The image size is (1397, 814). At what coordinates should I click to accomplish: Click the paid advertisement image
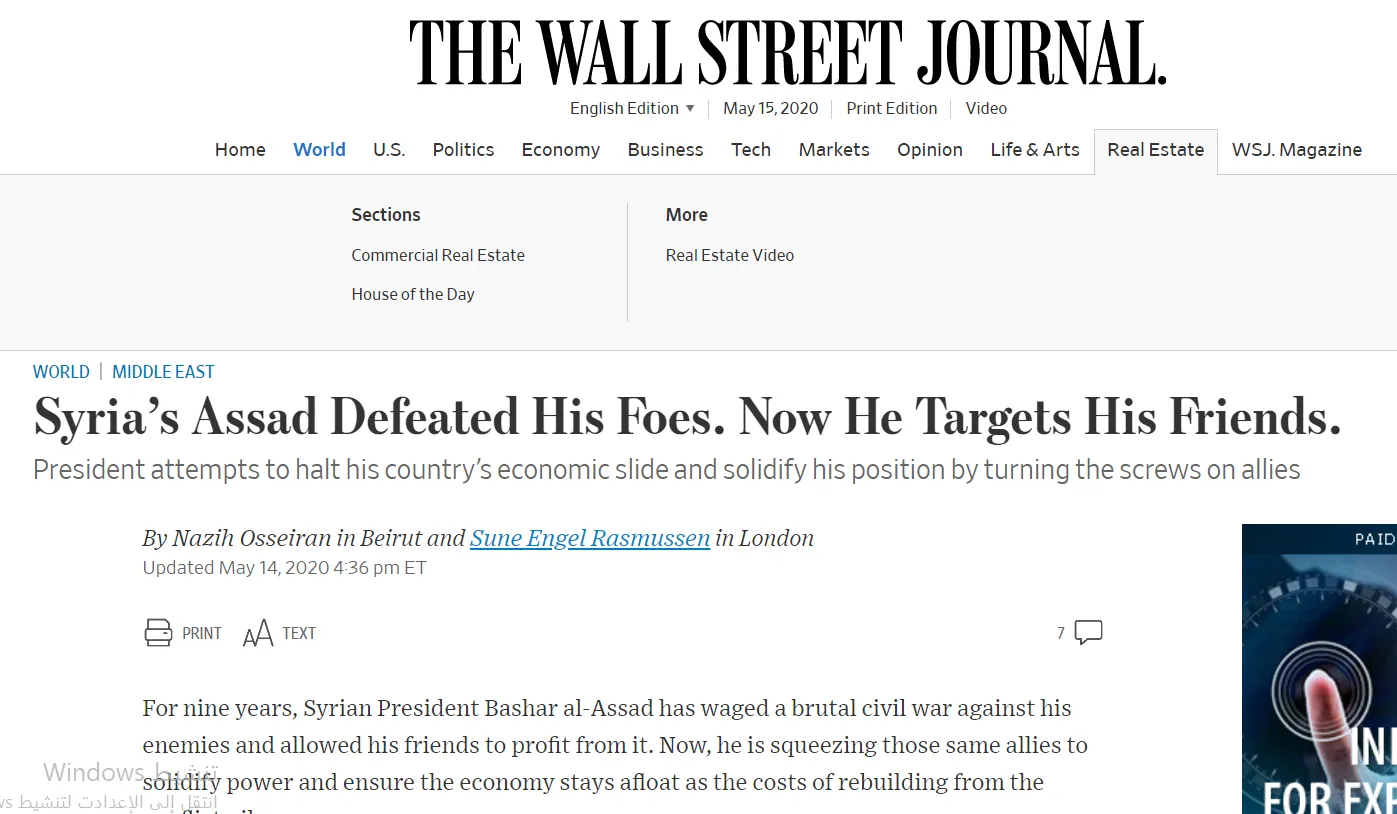click(1319, 669)
